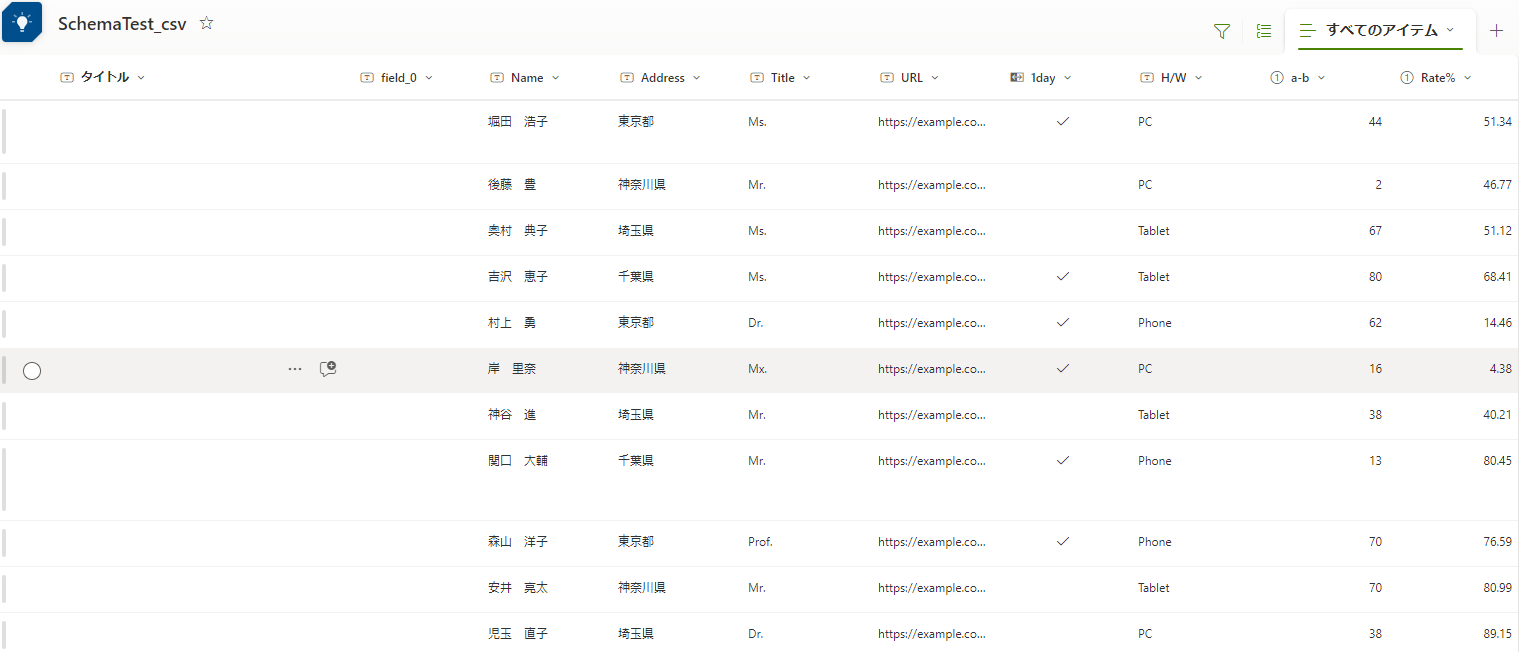The image size is (1519, 652).
Task: Select the 岸 里奈 row radio circle
Action: (32, 370)
